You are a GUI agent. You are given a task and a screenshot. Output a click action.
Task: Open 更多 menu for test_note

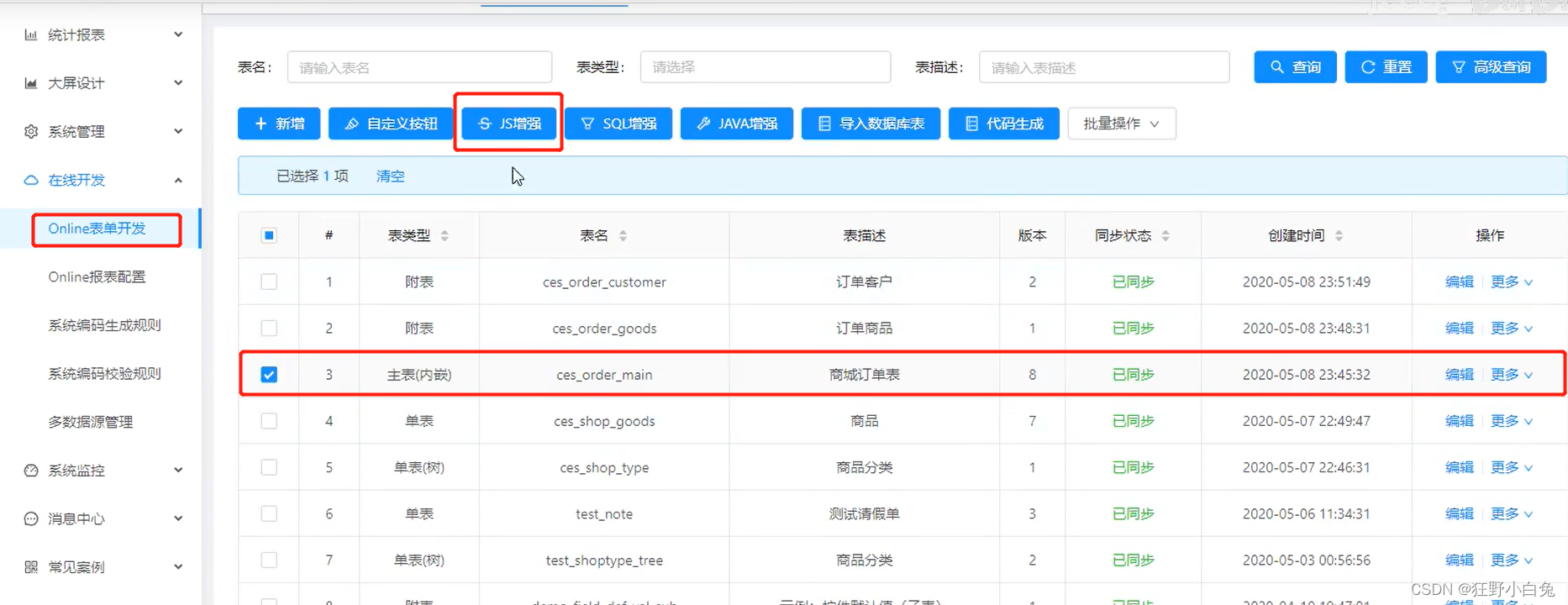coord(1512,513)
